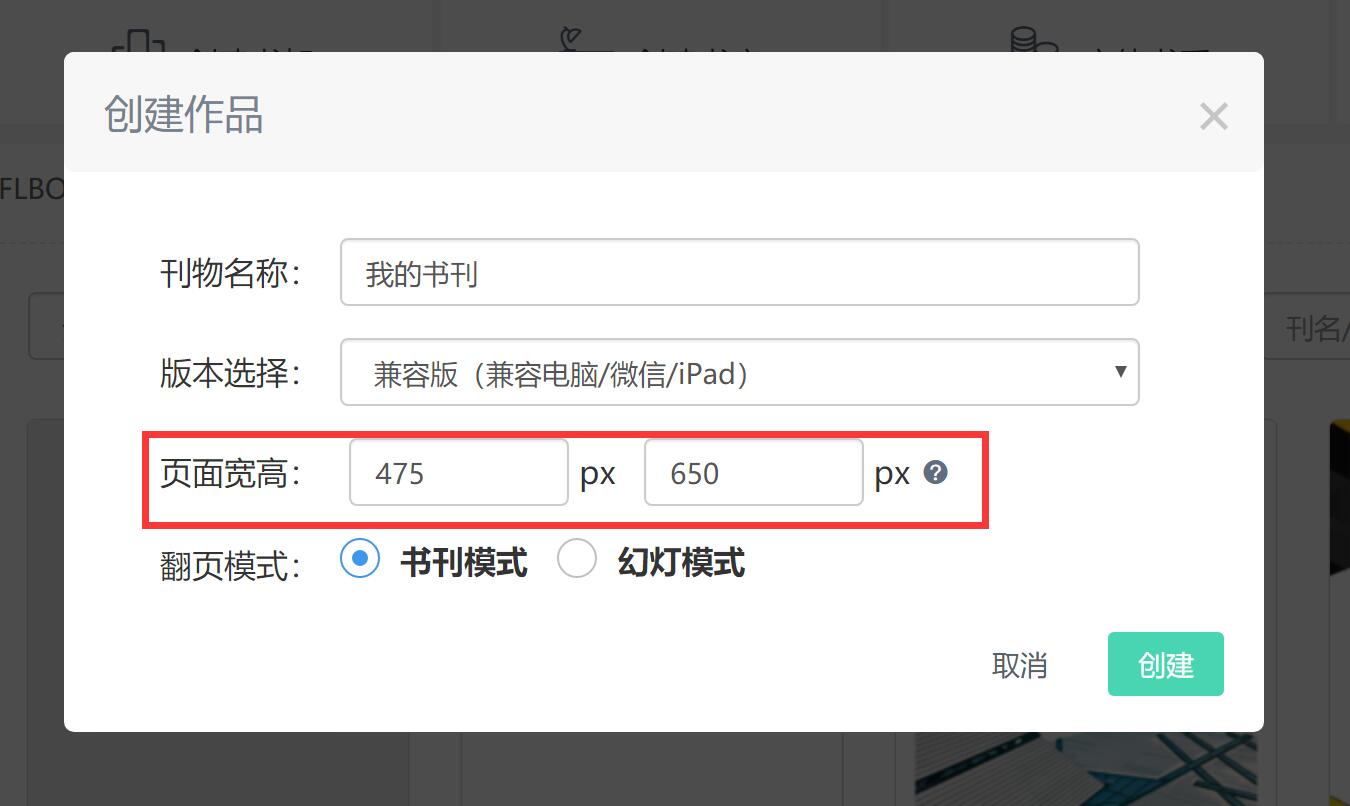Click the 取消 button
The height and width of the screenshot is (806, 1350).
[1019, 664]
